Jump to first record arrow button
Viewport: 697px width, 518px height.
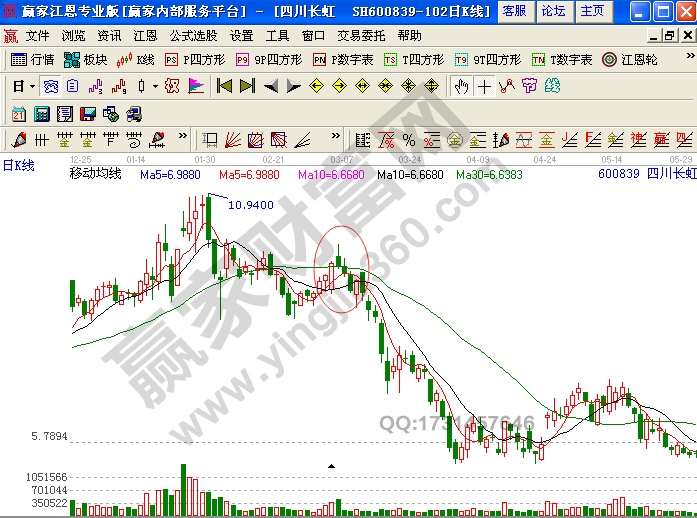tap(225, 86)
